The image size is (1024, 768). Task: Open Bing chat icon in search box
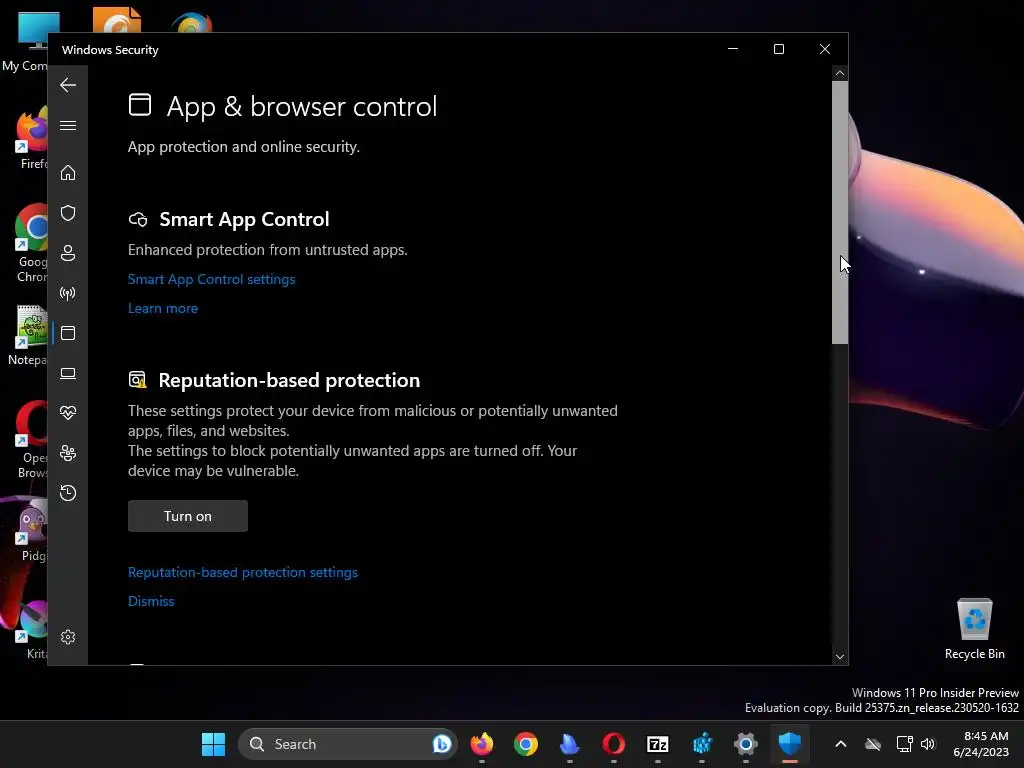[441, 744]
